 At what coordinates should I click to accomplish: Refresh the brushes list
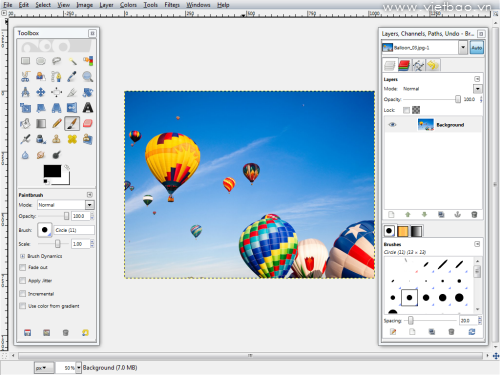[472, 332]
